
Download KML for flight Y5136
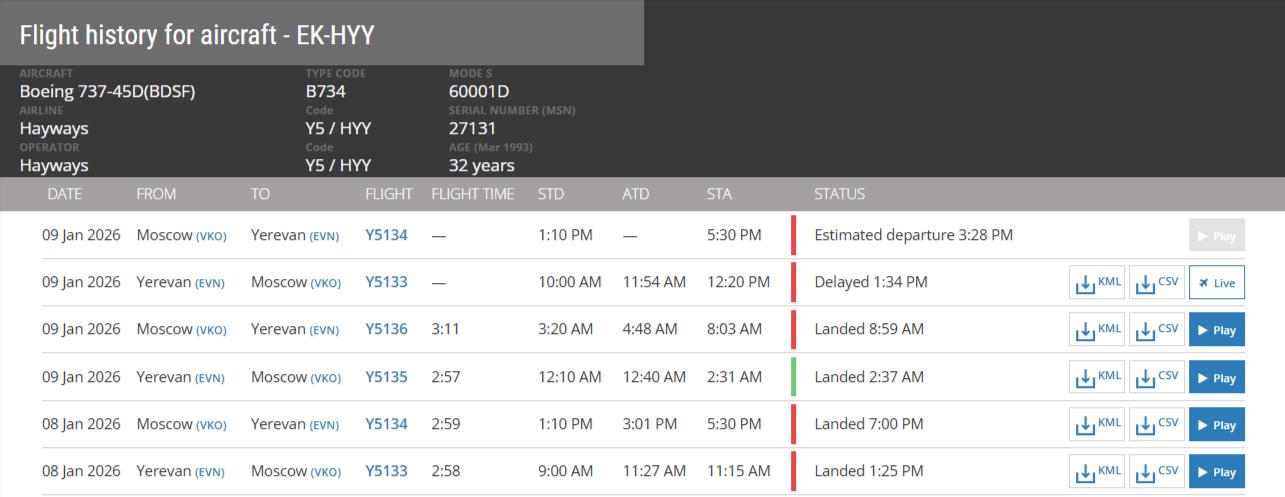pyautogui.click(x=1096, y=330)
